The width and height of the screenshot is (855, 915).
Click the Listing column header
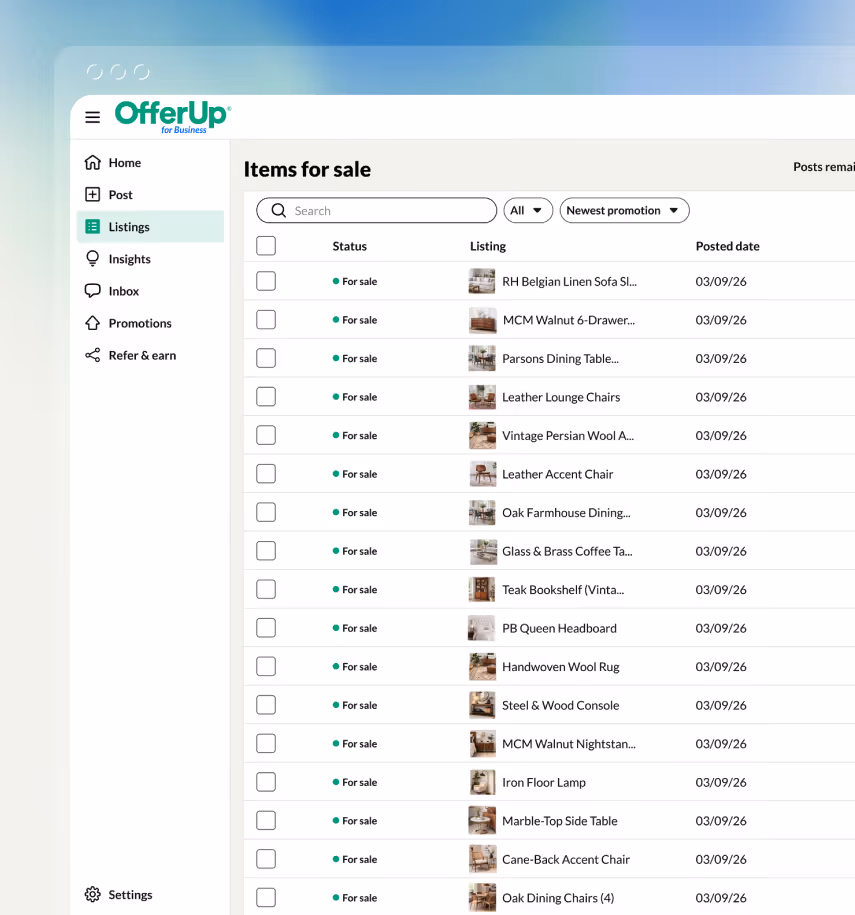[488, 246]
